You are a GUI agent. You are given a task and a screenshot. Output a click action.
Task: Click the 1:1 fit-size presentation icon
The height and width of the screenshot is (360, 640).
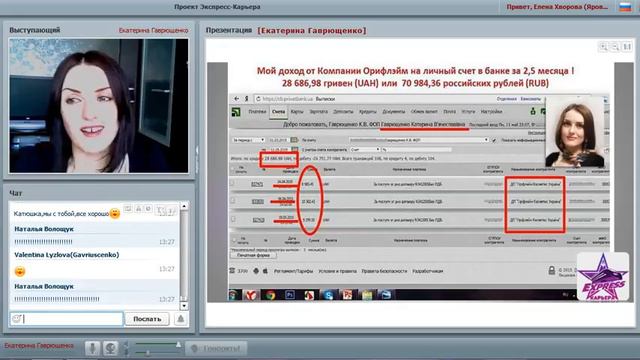point(627,47)
